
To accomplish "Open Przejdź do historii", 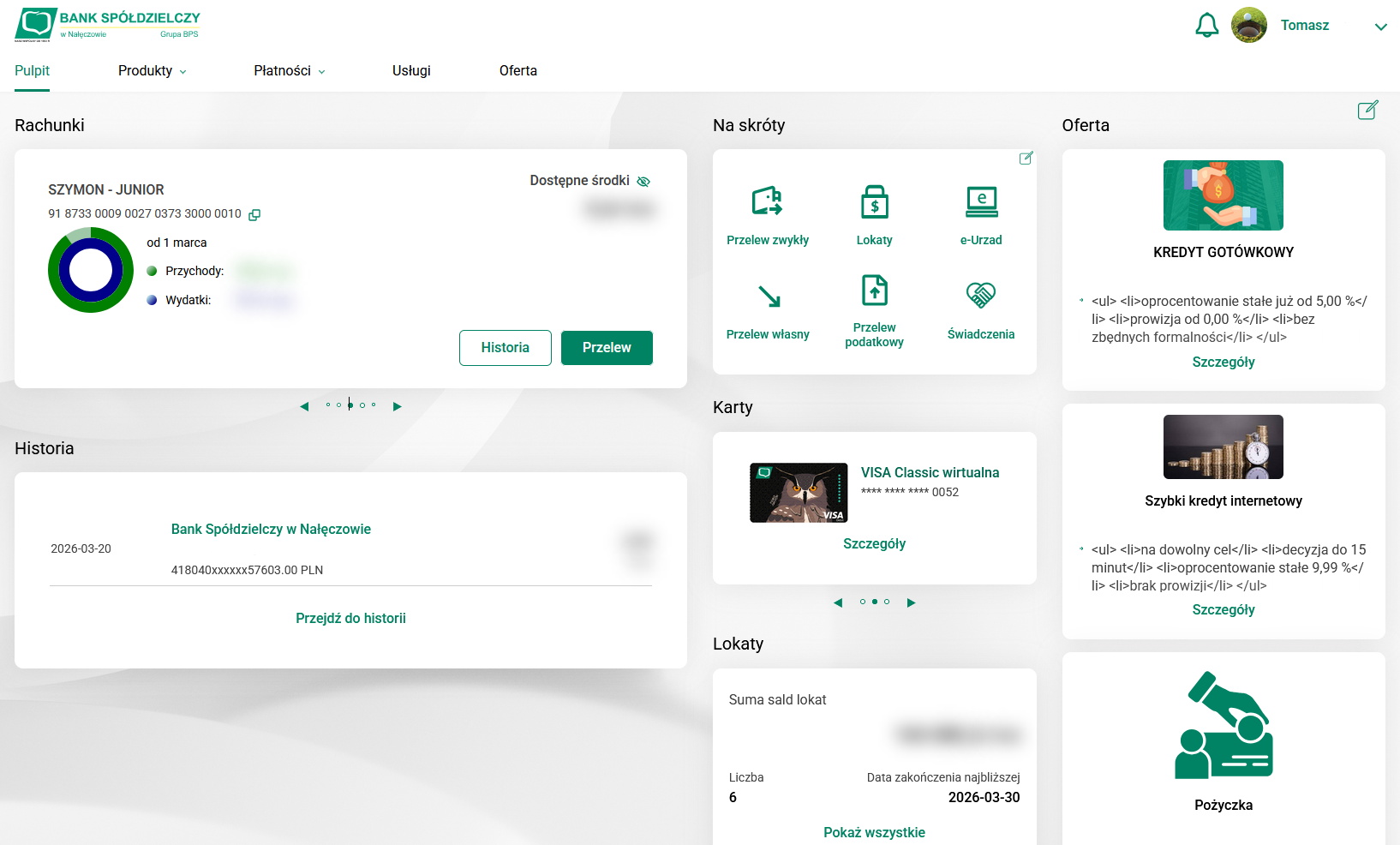I will (x=350, y=617).
